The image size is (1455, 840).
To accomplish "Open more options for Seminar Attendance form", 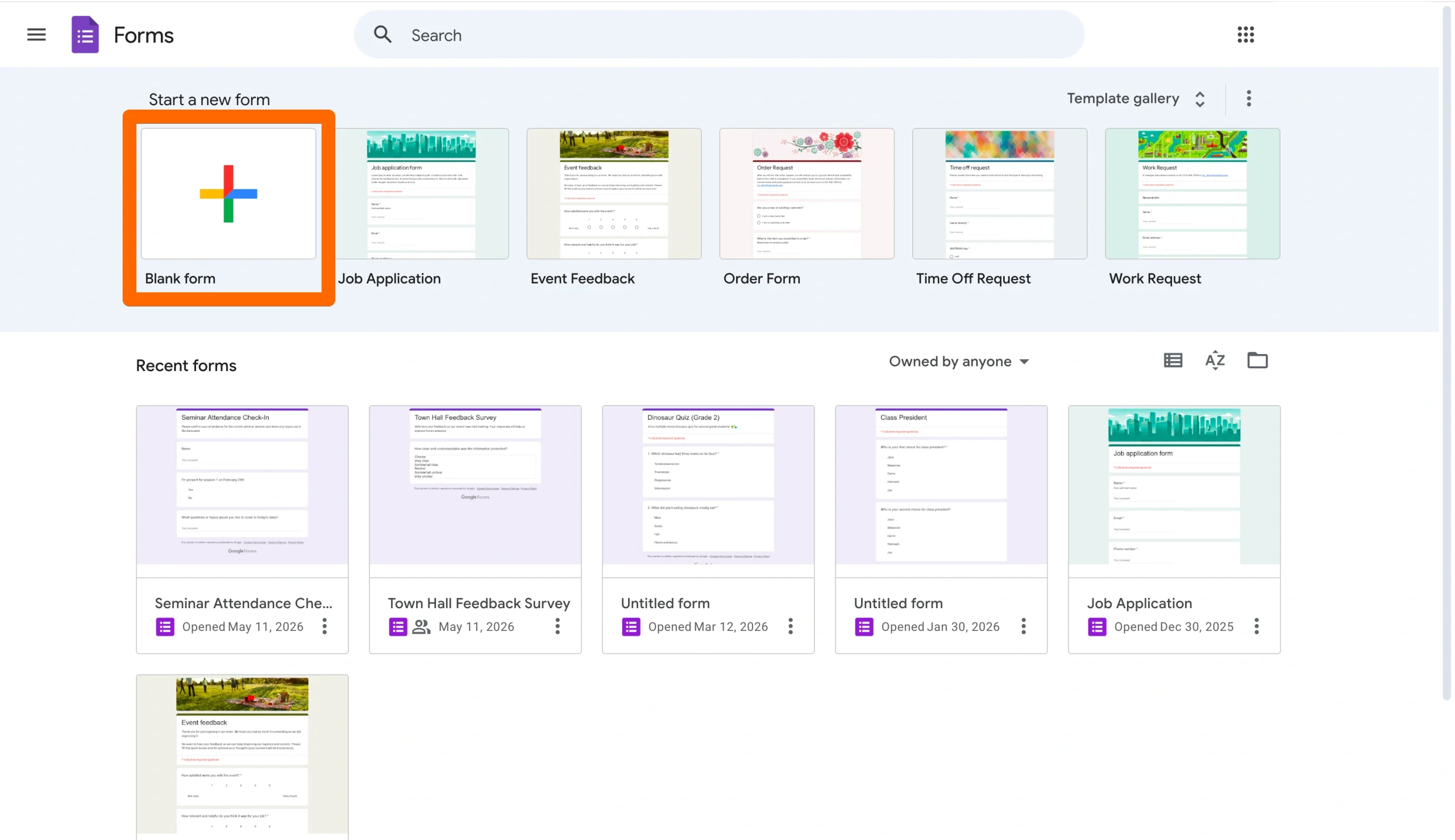I will (x=325, y=626).
